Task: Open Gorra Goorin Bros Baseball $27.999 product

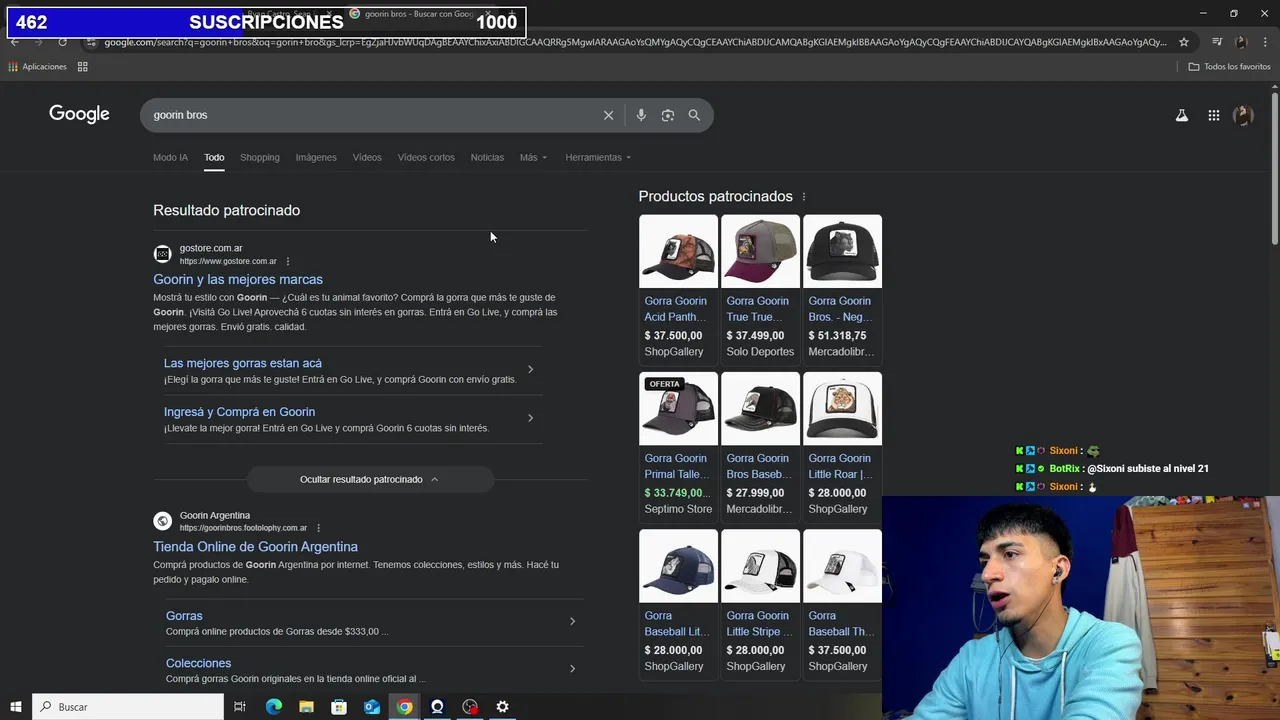Action: 760,409
